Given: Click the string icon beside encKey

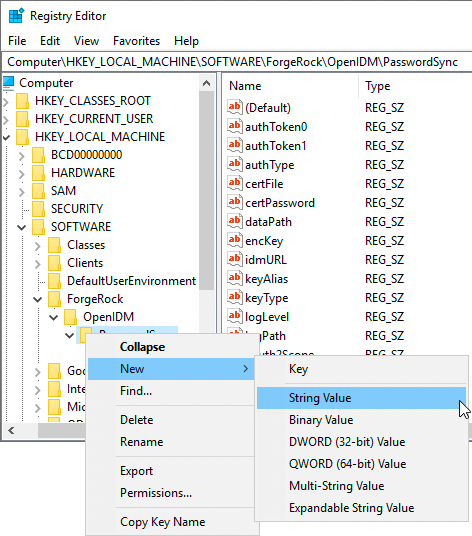Looking at the screenshot, I should pyautogui.click(x=235, y=240).
